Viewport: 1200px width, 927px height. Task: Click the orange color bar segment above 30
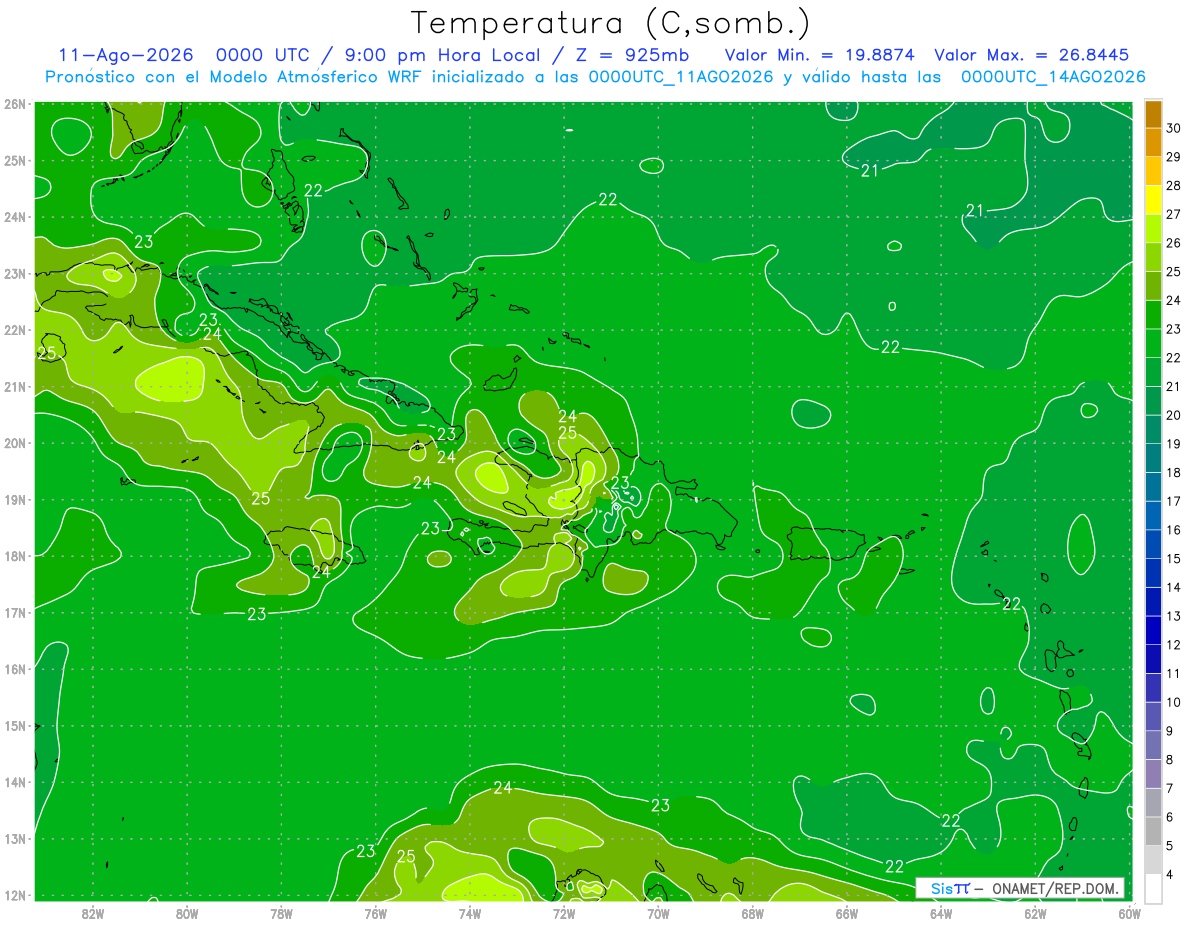pyautogui.click(x=1154, y=114)
